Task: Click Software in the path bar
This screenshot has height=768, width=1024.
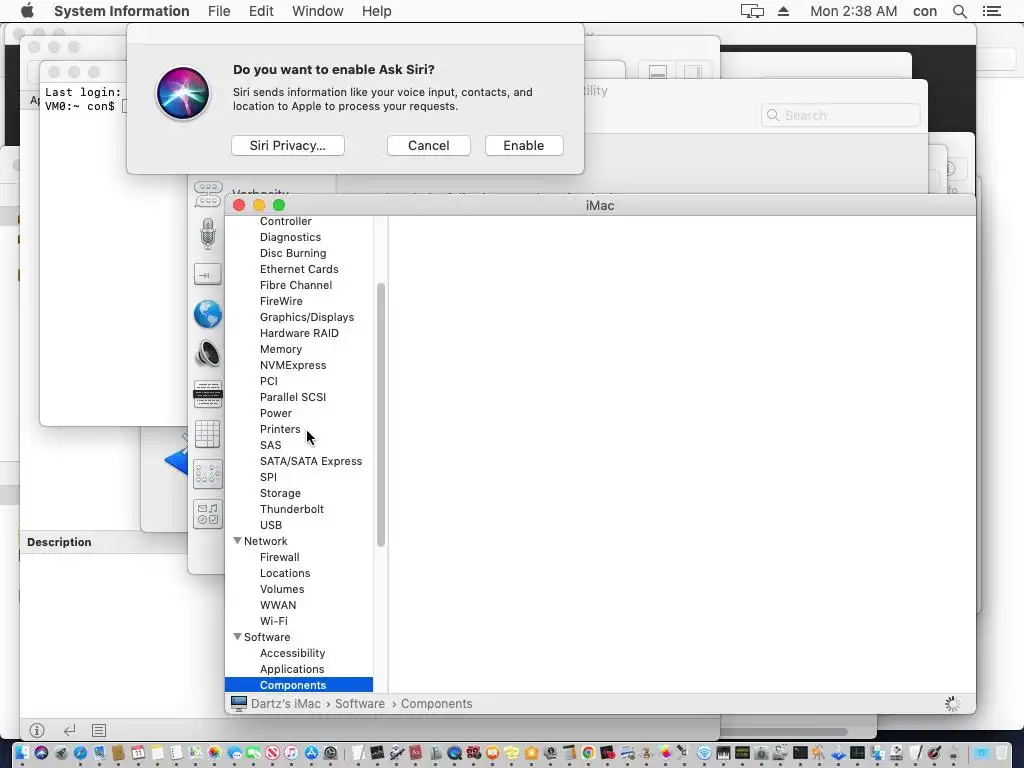Action: 360,703
